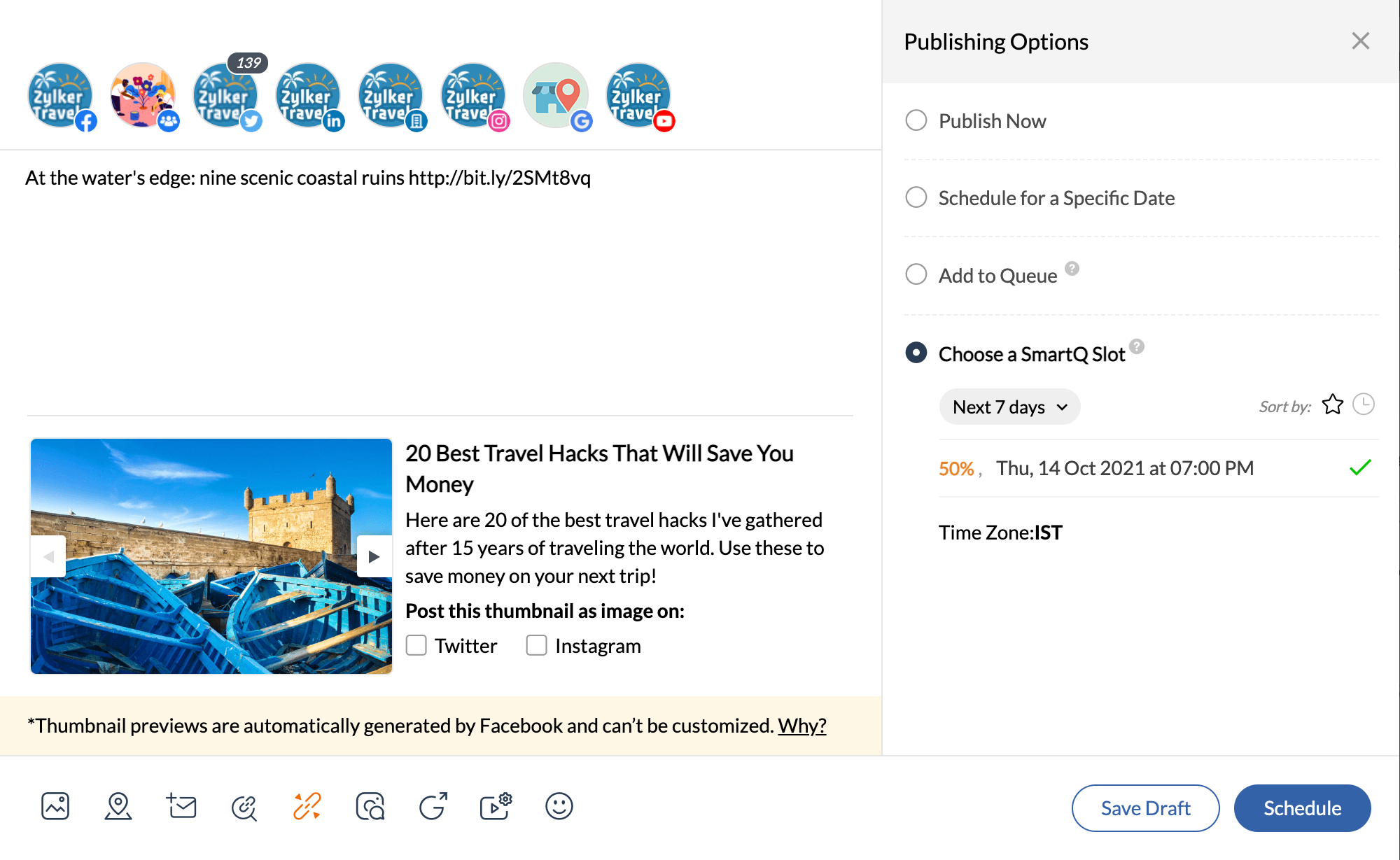Screen dimensions: 1400x860
Task: Click the add image icon in toolbar
Action: [x=55, y=806]
